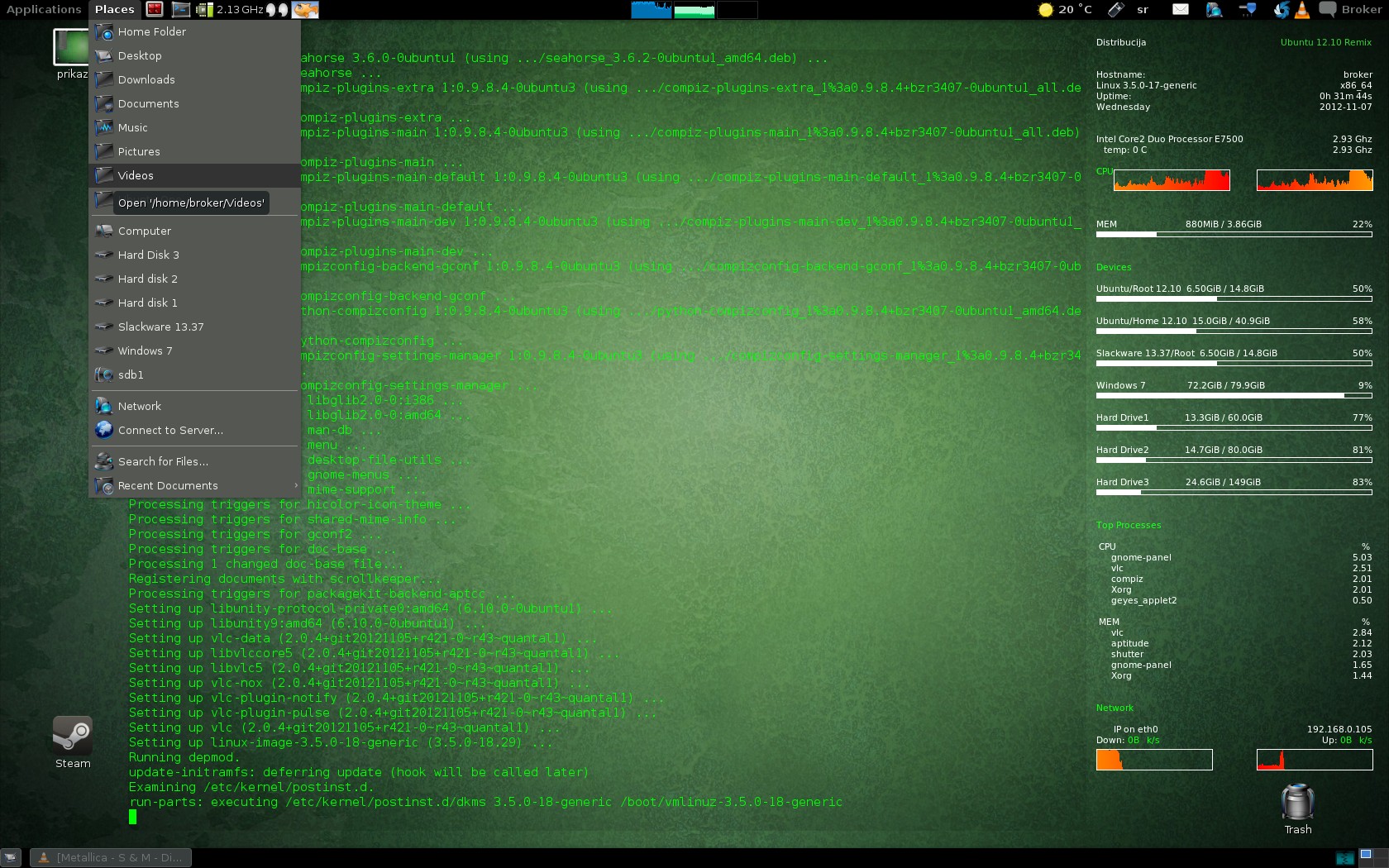
Task: Click the Recent Documents icon
Action: point(104,485)
